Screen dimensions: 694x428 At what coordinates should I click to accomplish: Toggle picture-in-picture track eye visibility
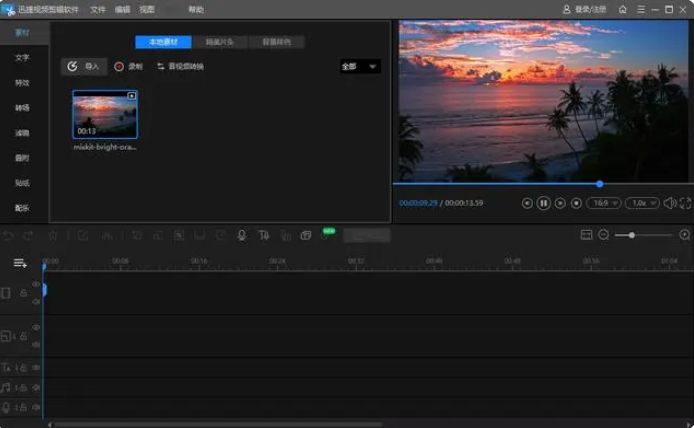point(36,328)
